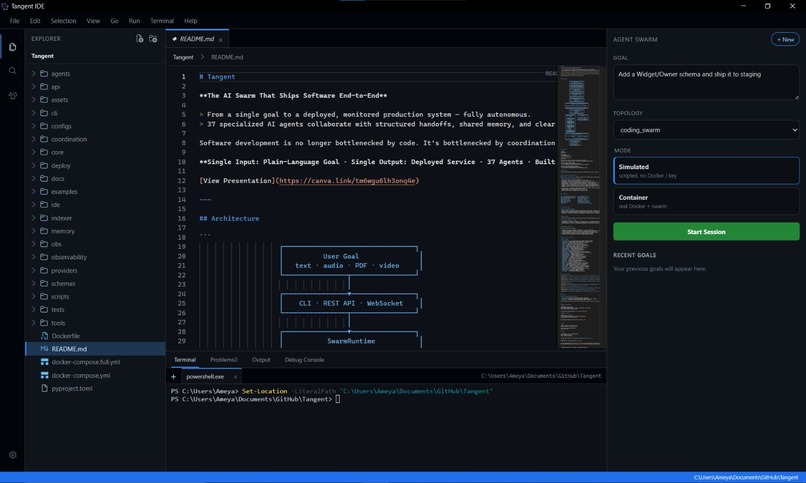Click the pyproject.toml file icon
The width and height of the screenshot is (806, 483).
click(x=44, y=388)
